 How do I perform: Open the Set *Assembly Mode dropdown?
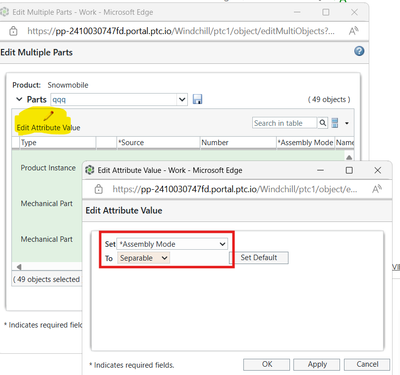(x=172, y=244)
